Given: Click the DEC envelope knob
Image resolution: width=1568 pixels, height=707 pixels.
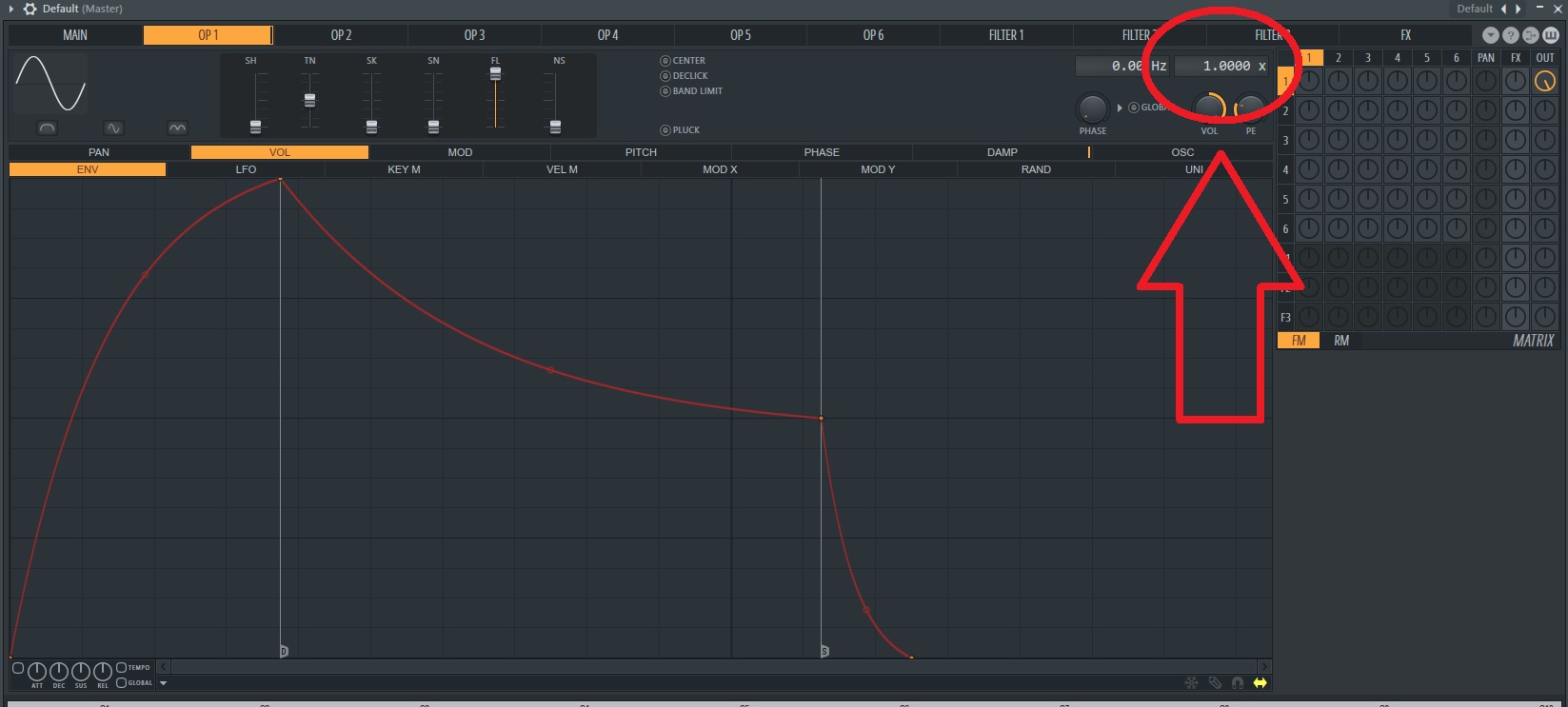Looking at the screenshot, I should [59, 671].
